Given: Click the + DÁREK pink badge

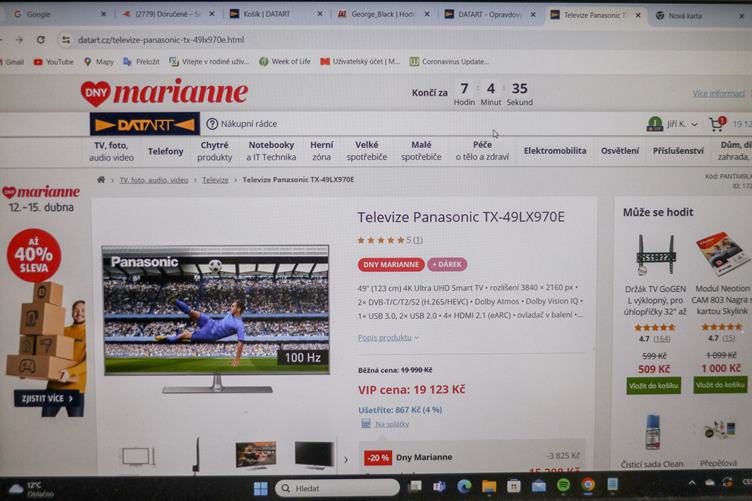Looking at the screenshot, I should click(x=447, y=265).
